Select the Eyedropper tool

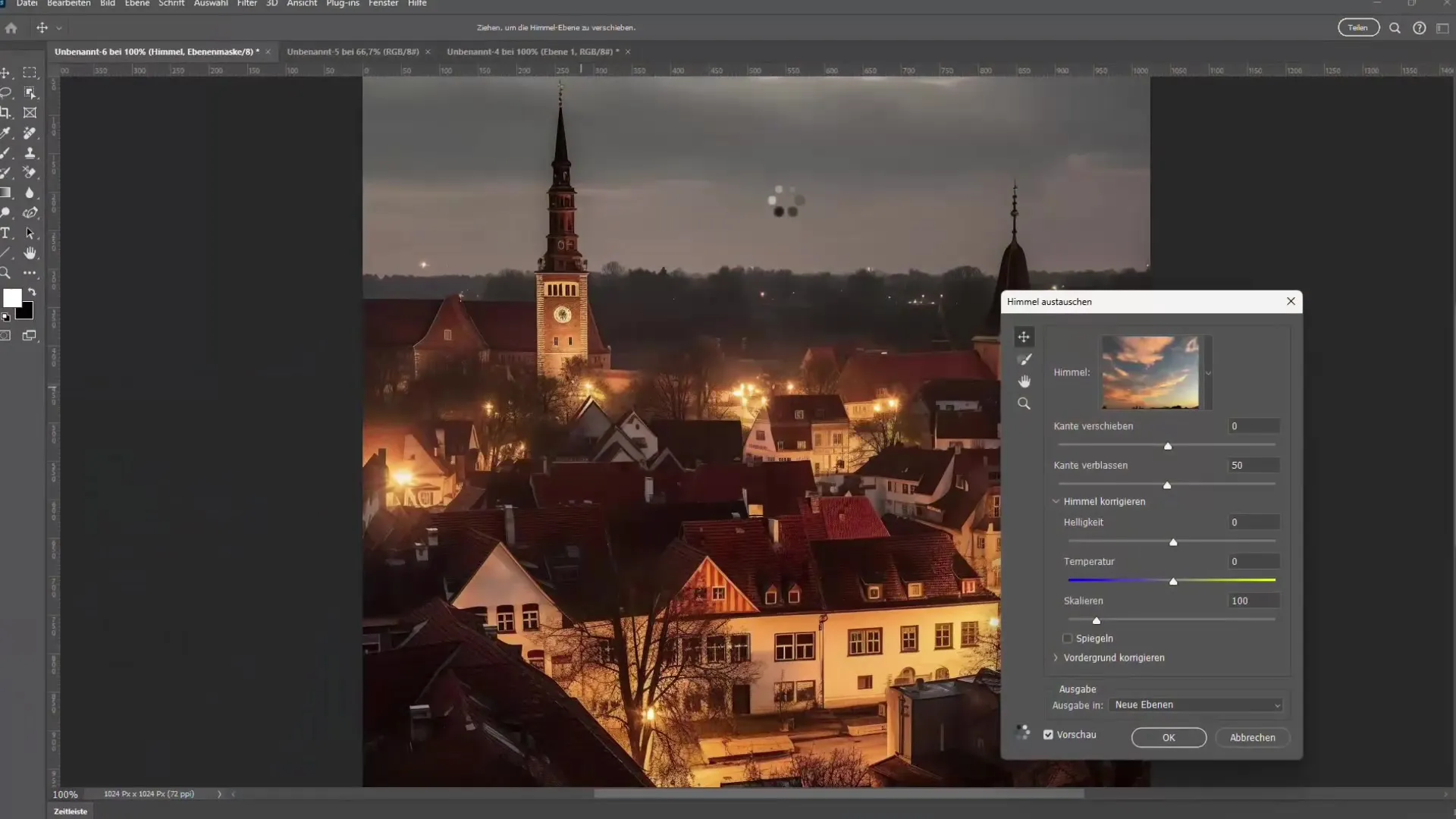(x=6, y=133)
